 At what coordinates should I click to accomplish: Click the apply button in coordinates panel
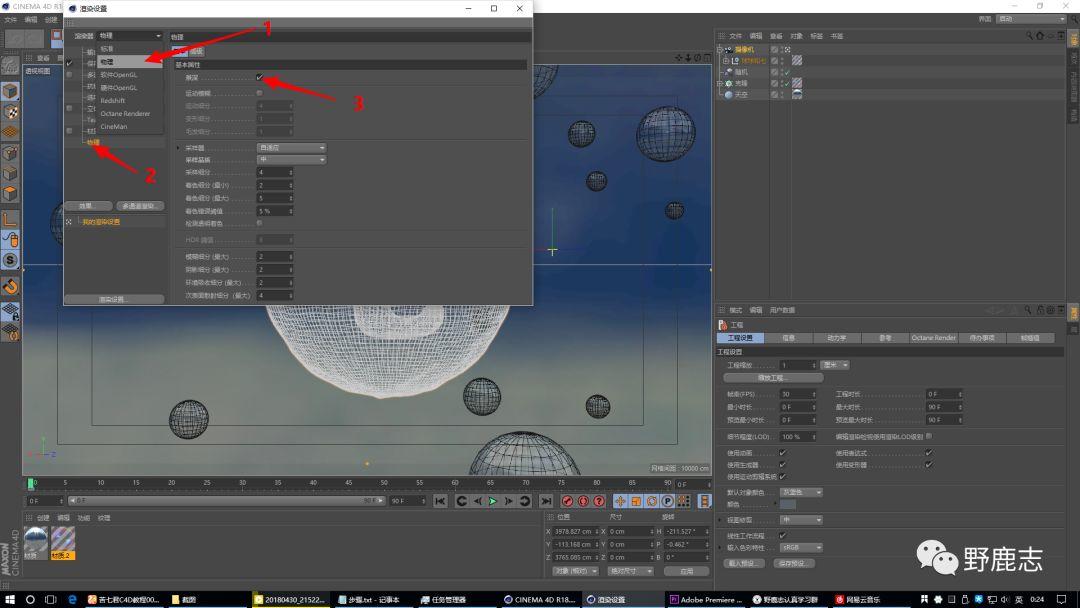click(686, 571)
